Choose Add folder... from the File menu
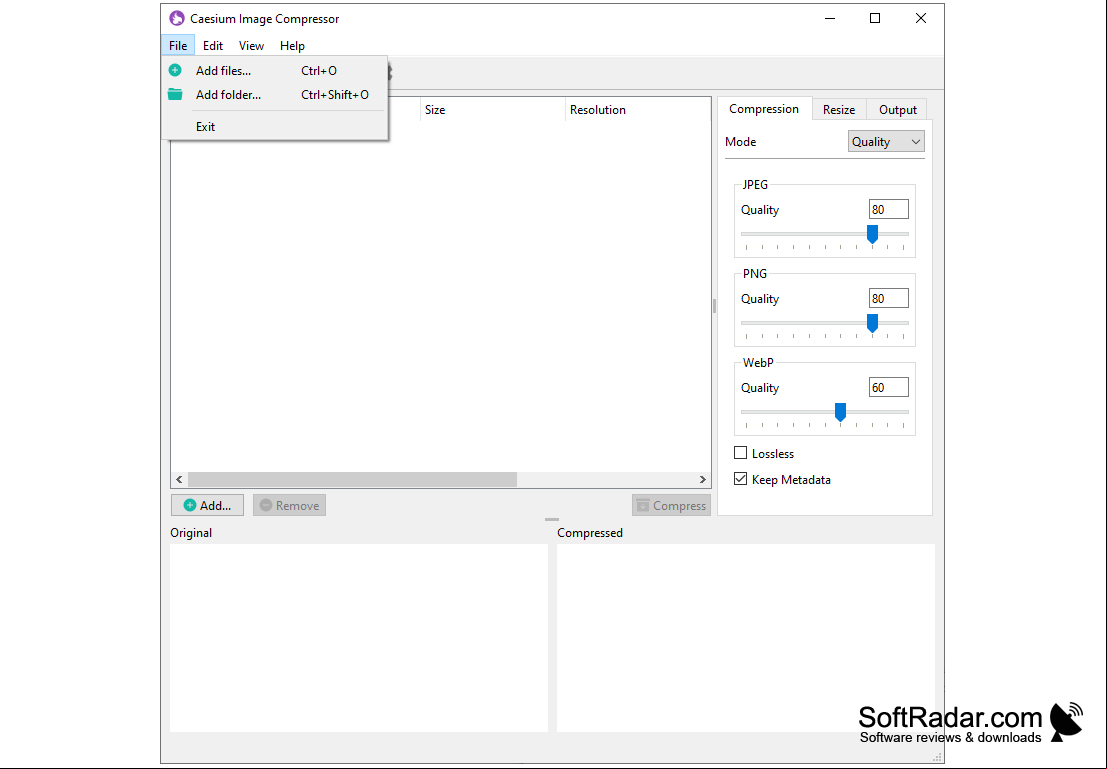1107x769 pixels. [275, 95]
